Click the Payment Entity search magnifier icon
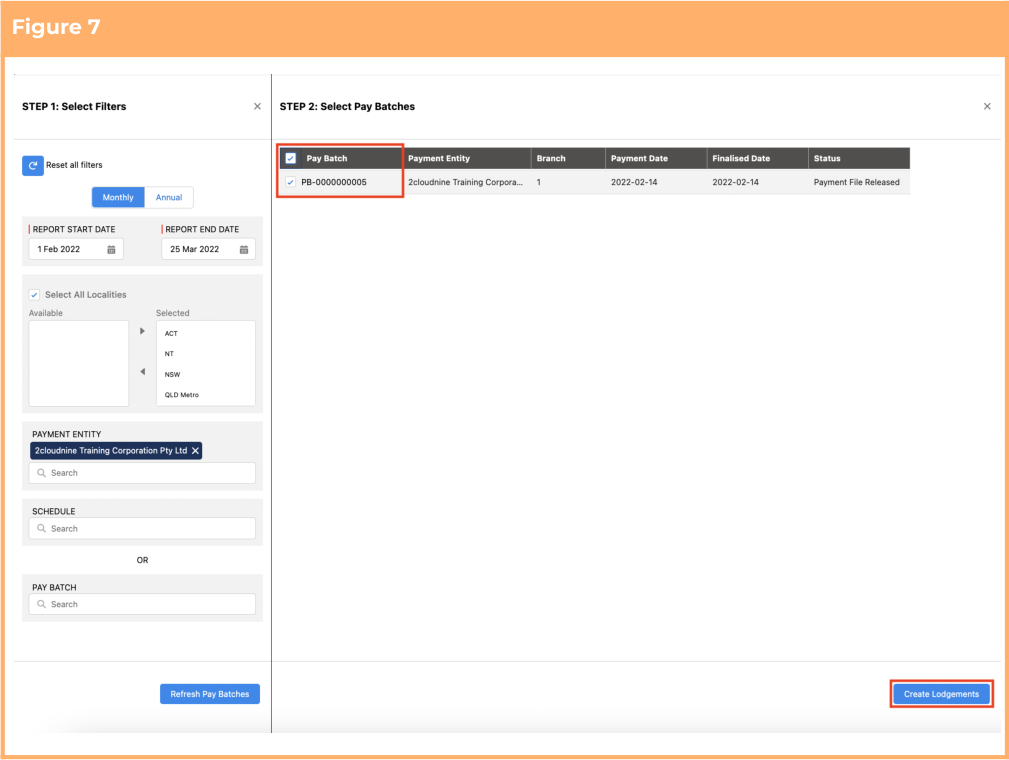 point(41,473)
